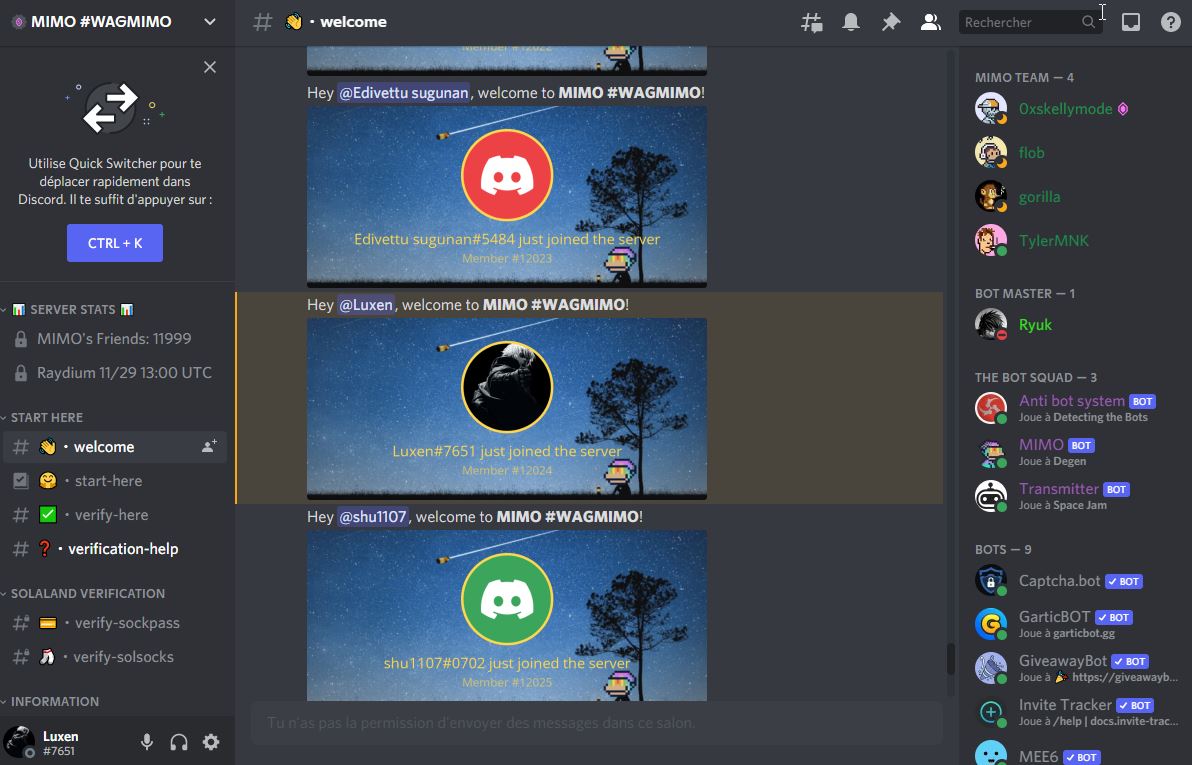
Task: Open flob member profile
Action: click(1074, 153)
